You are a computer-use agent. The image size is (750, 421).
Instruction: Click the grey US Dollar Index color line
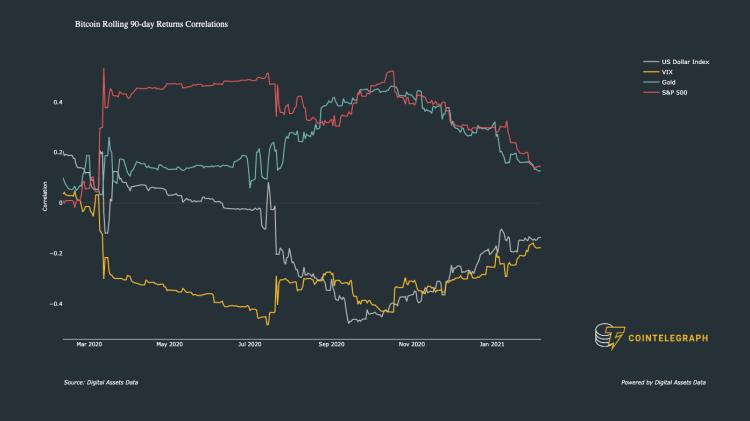[x=651, y=62]
